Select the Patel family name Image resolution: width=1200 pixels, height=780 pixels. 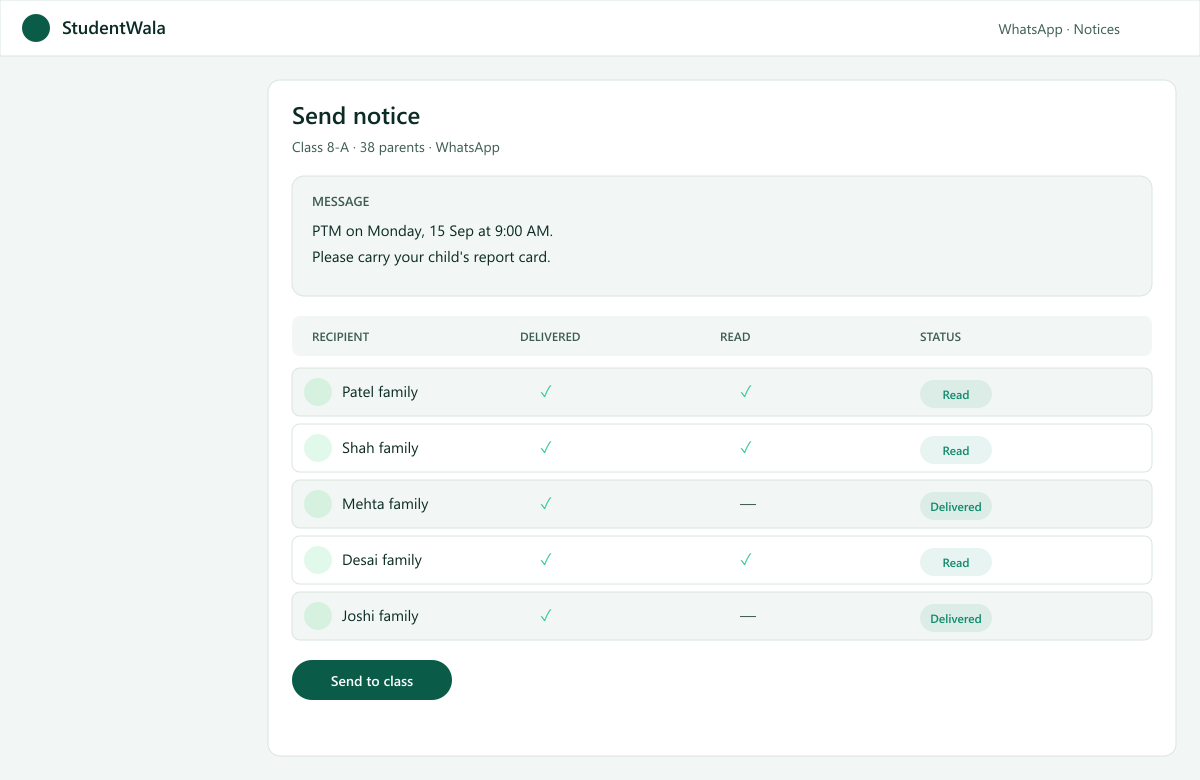(380, 392)
